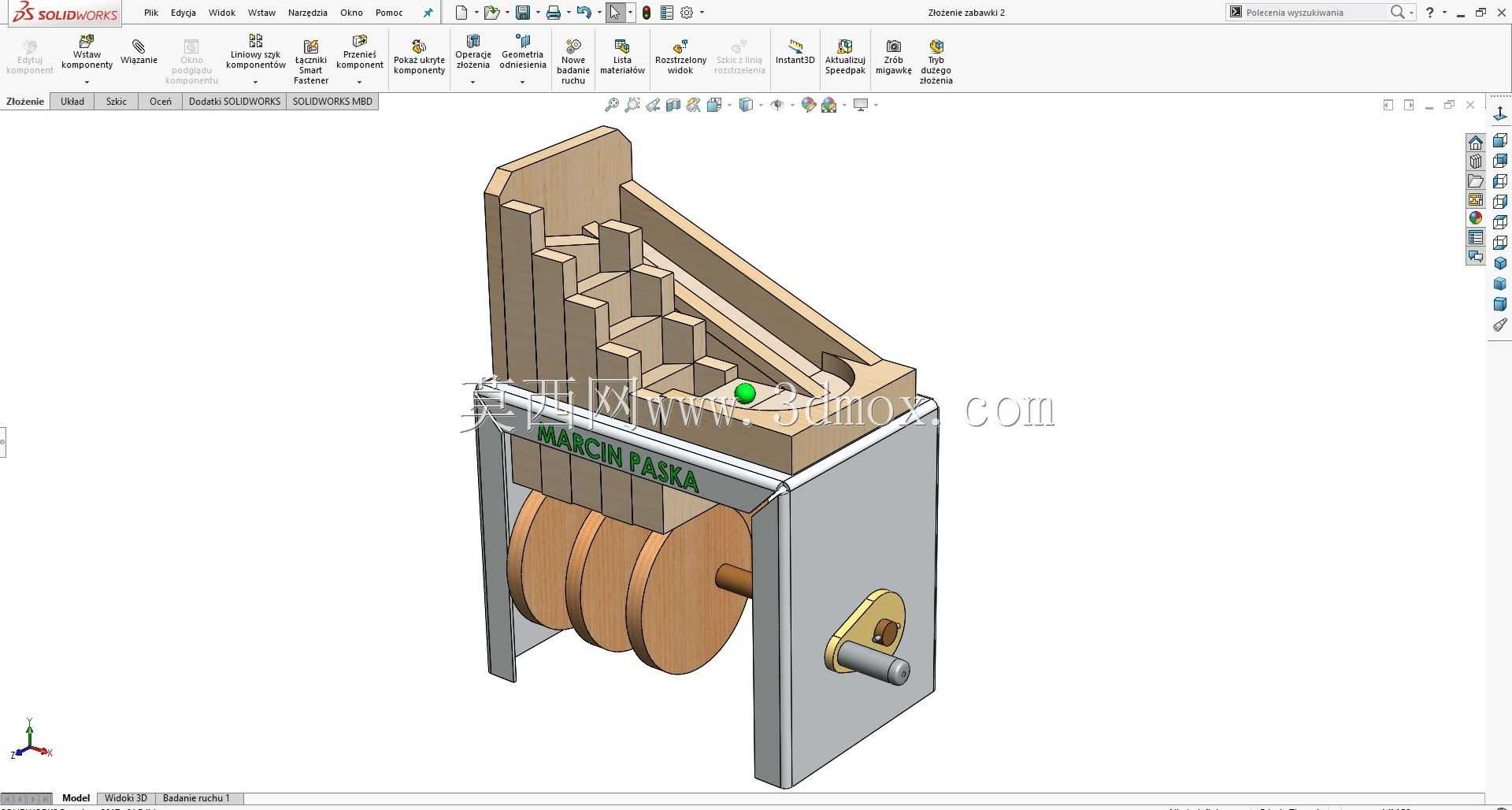1512x810 pixels.
Task: Click Pokaż ukryte komponenty
Action: pyautogui.click(x=419, y=58)
